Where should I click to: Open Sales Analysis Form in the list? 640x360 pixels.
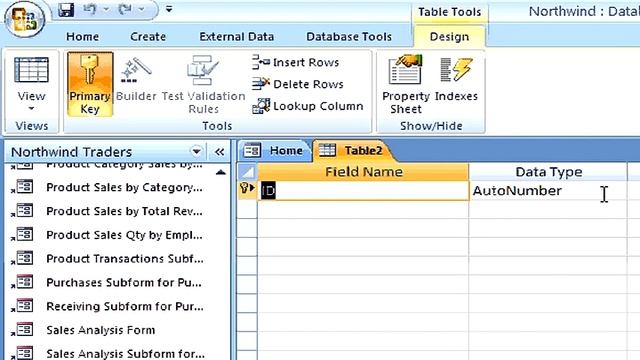(x=100, y=330)
